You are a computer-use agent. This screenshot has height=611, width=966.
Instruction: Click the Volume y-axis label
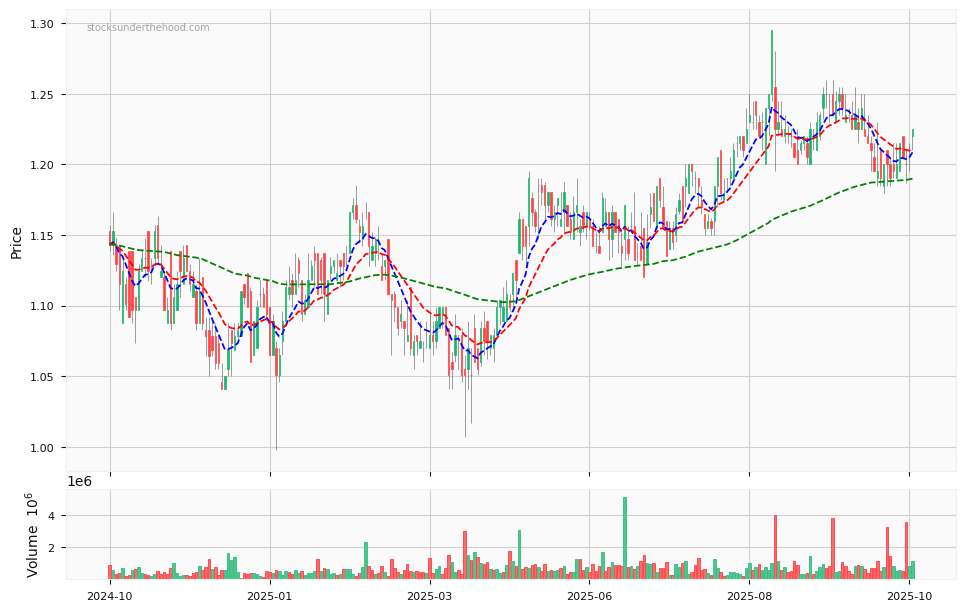(x=32, y=535)
